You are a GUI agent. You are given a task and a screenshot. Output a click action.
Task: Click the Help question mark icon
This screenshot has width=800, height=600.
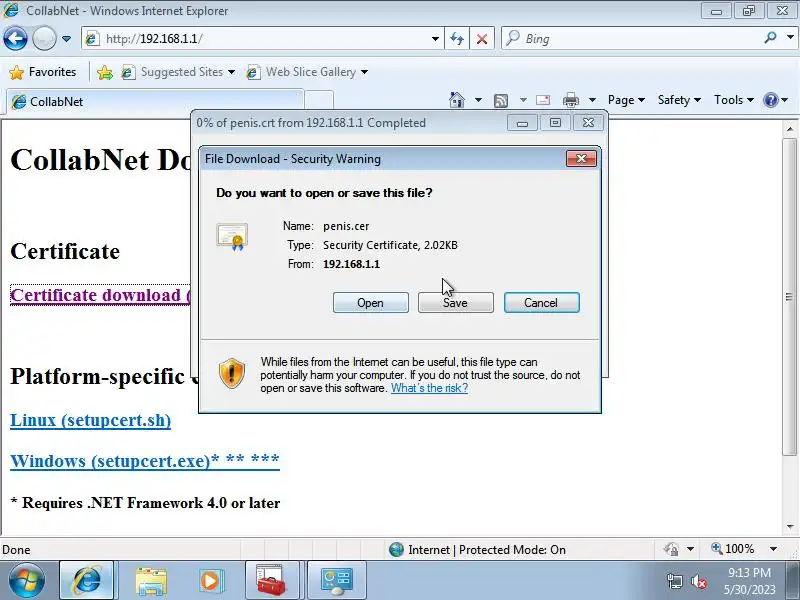coord(770,100)
